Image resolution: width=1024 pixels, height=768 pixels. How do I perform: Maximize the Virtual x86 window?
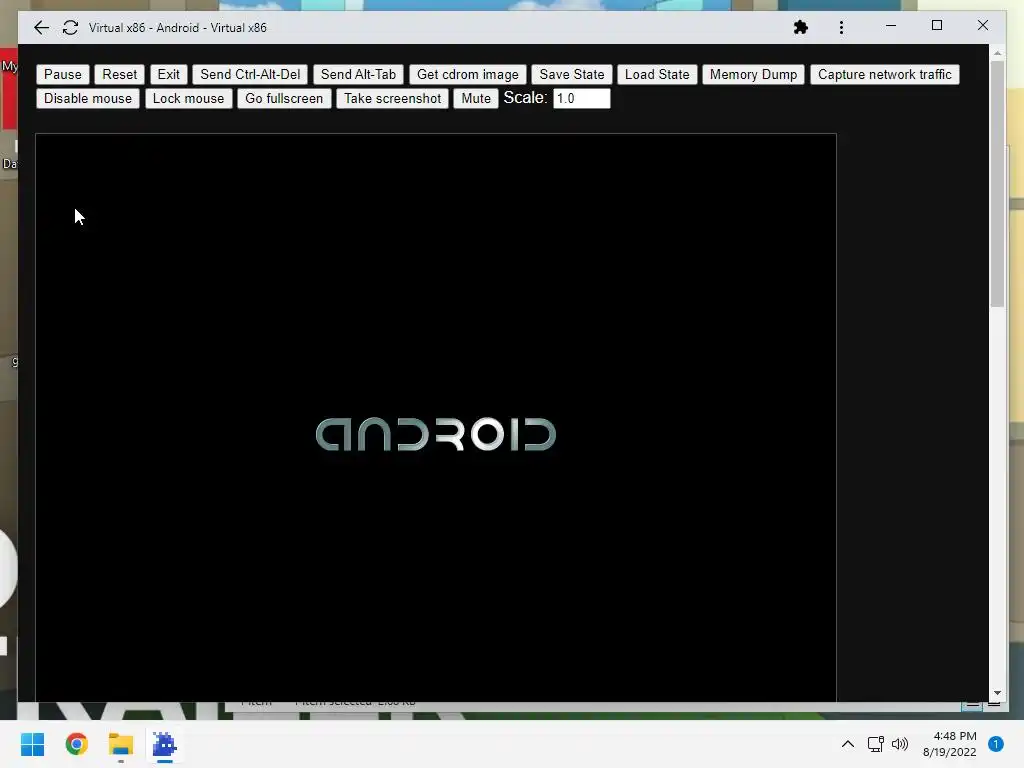point(937,25)
